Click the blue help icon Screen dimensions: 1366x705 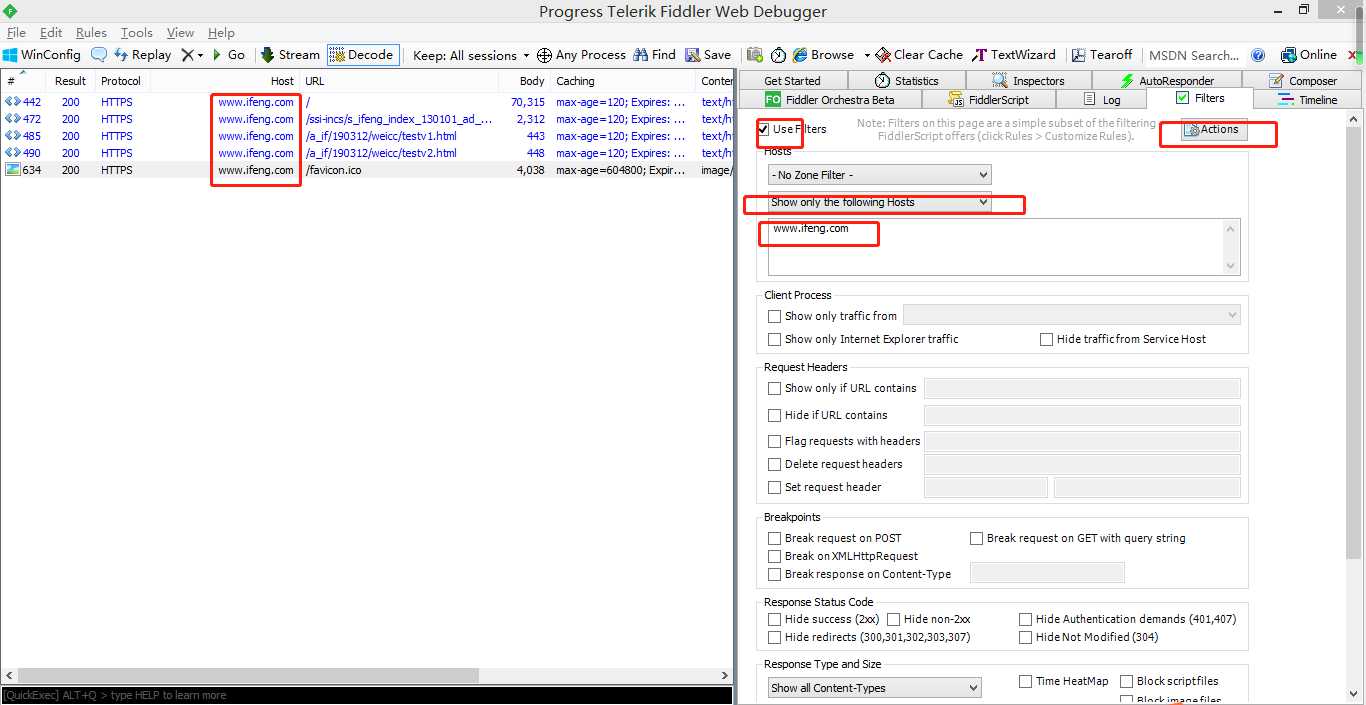(x=1258, y=55)
